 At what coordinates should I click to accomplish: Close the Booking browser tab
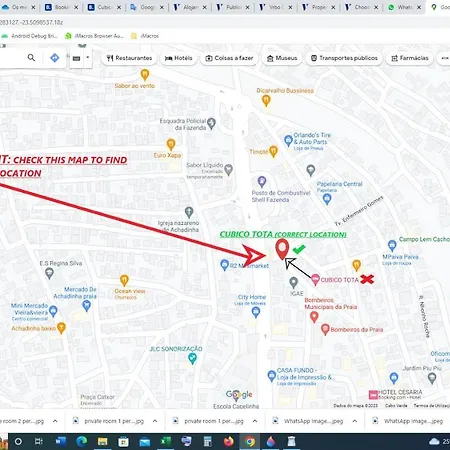coord(76,7)
